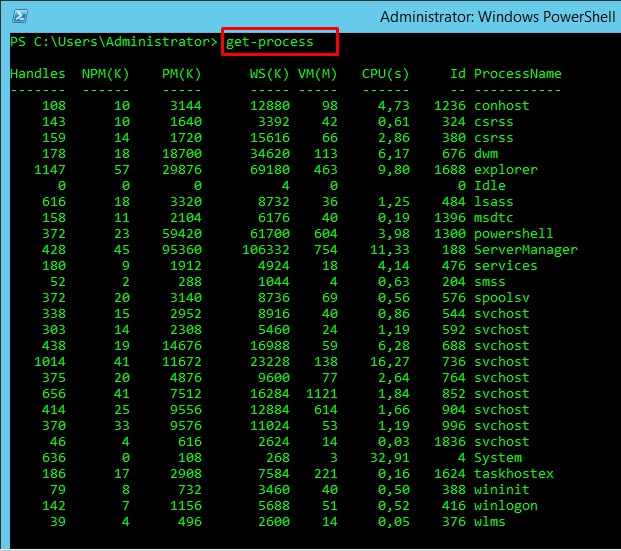Click the NPM(K) value 57
Viewport: 621px width, 551px height.
(x=122, y=170)
